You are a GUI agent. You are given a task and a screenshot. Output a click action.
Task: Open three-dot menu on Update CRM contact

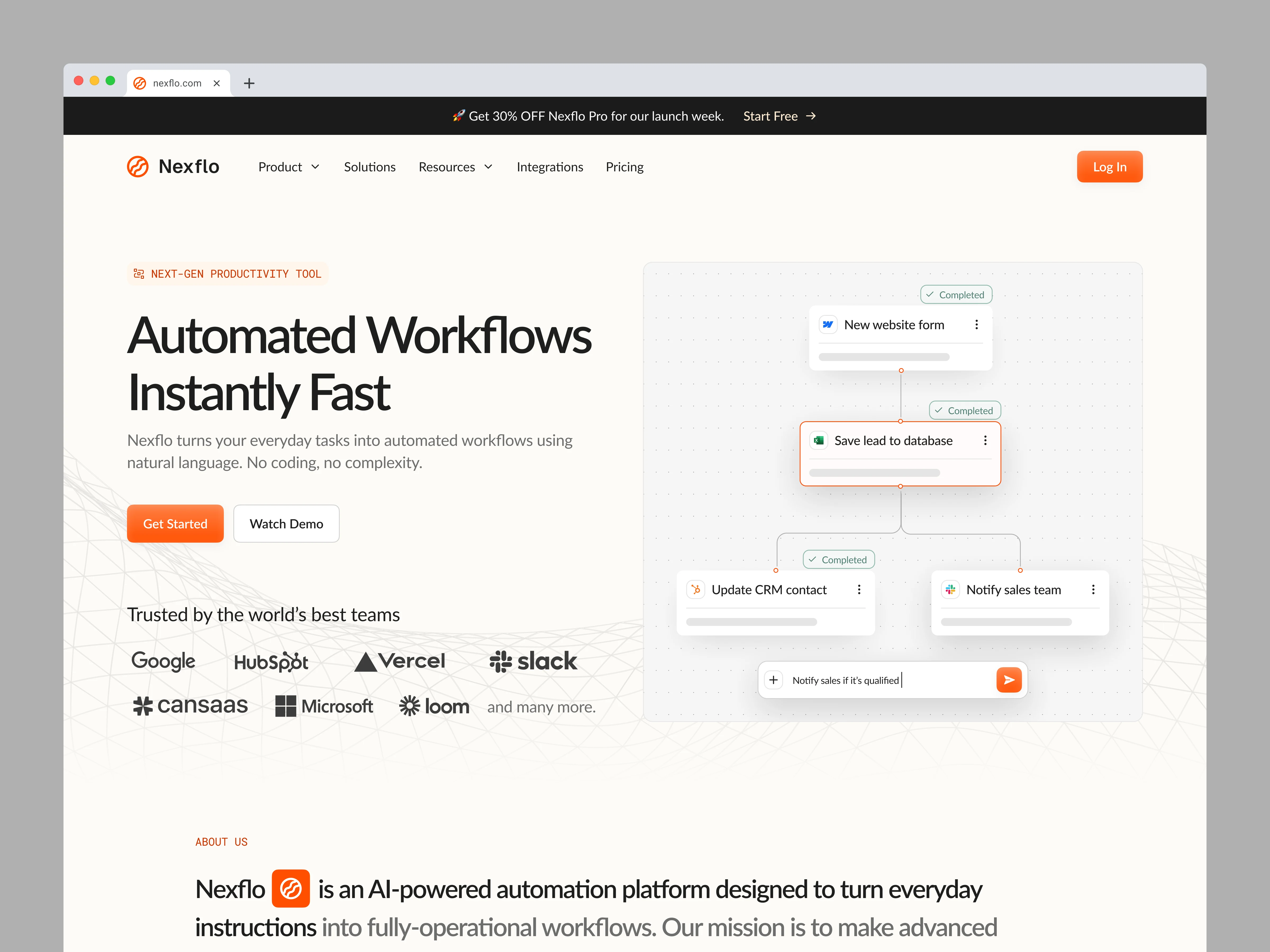pos(859,589)
